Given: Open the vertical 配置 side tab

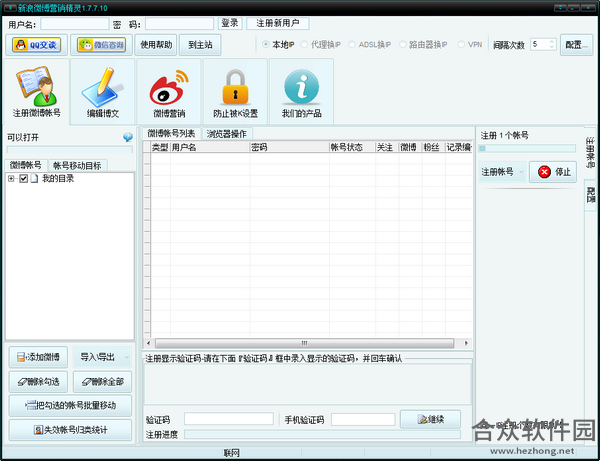Looking at the screenshot, I should (x=590, y=195).
